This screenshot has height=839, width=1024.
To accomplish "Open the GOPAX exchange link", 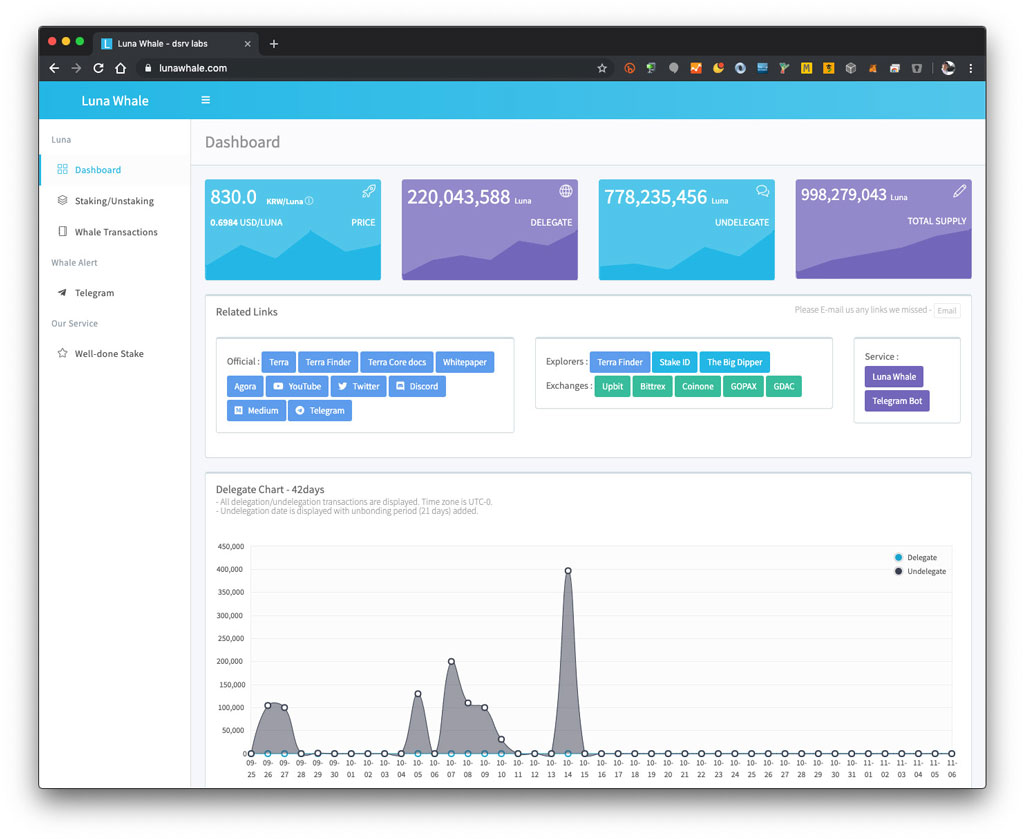I will point(743,386).
